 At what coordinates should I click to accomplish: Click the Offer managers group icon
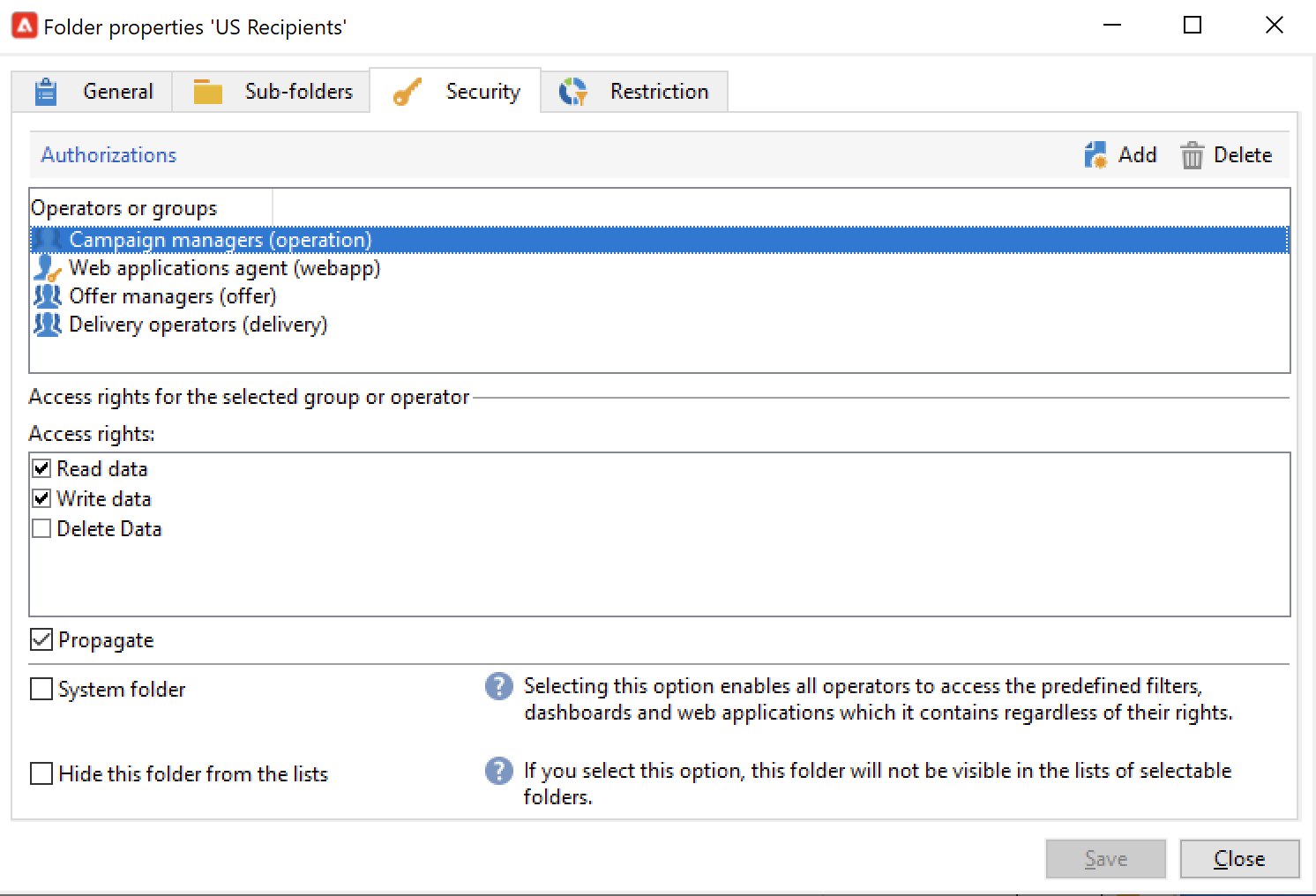click(47, 296)
